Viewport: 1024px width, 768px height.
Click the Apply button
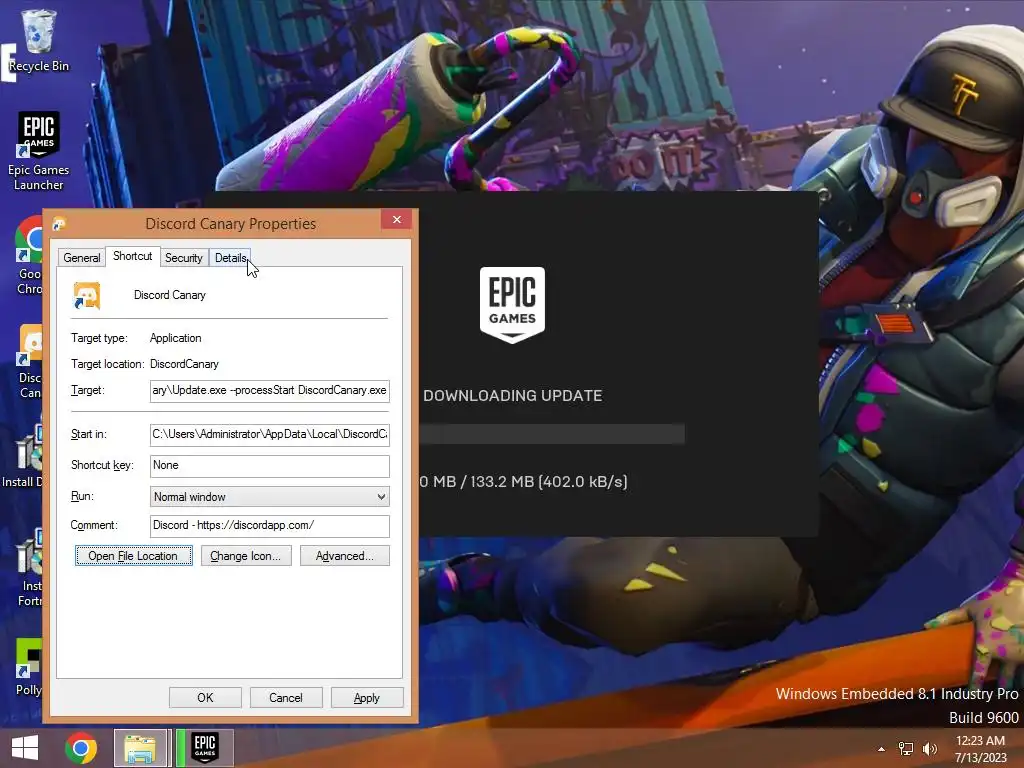tap(367, 697)
